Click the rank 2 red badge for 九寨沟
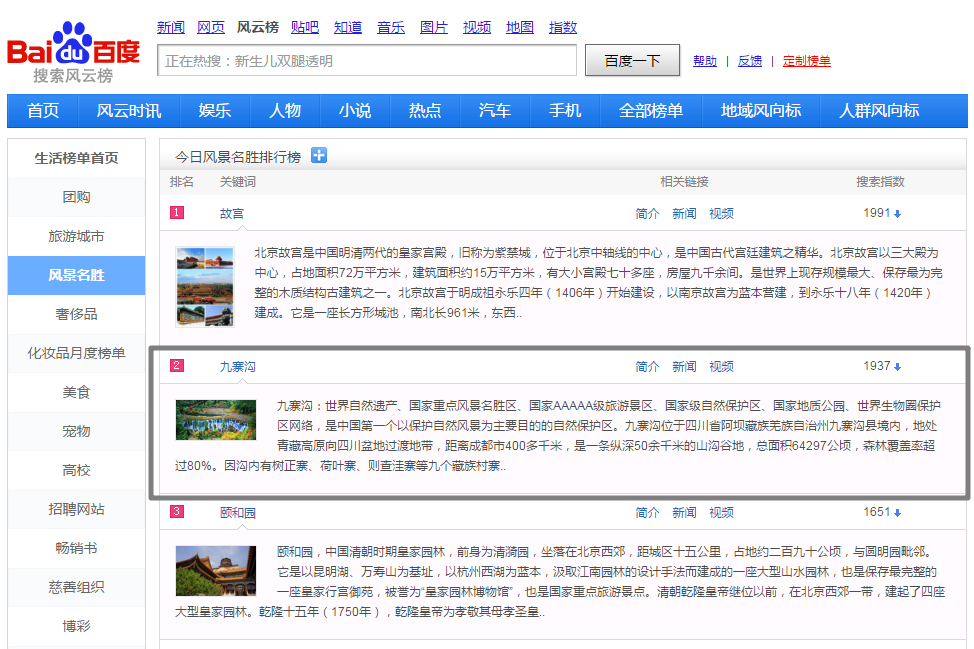The width and height of the screenshot is (974, 649). (177, 365)
